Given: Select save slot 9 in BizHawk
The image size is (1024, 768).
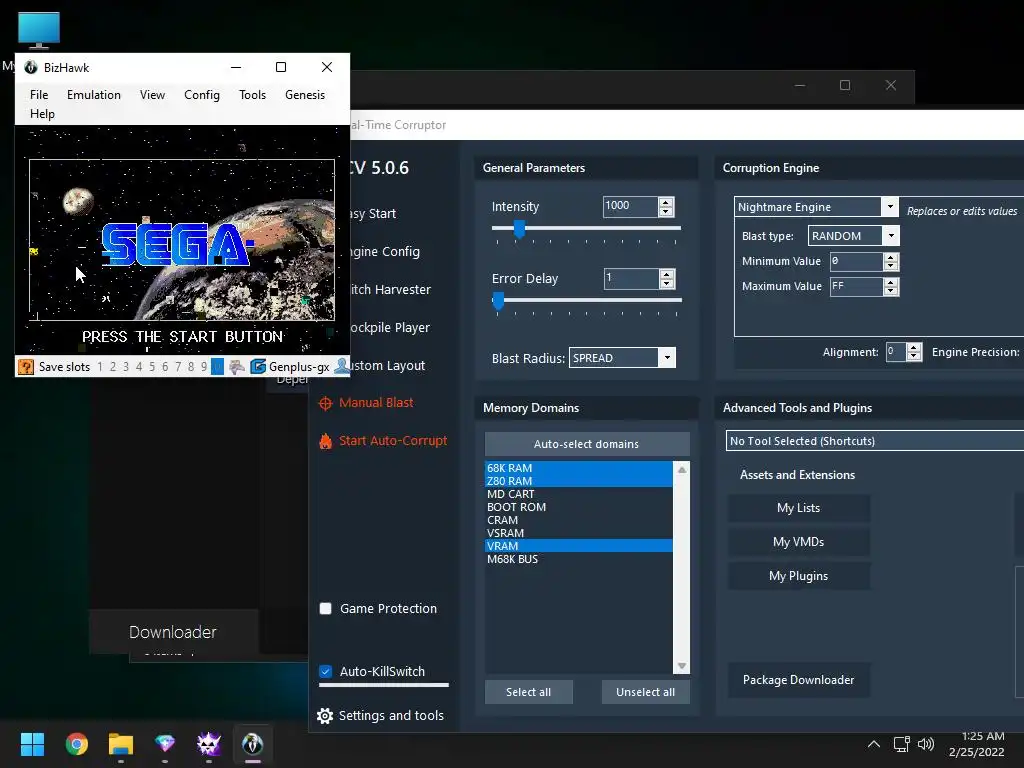Looking at the screenshot, I should click(x=204, y=366).
